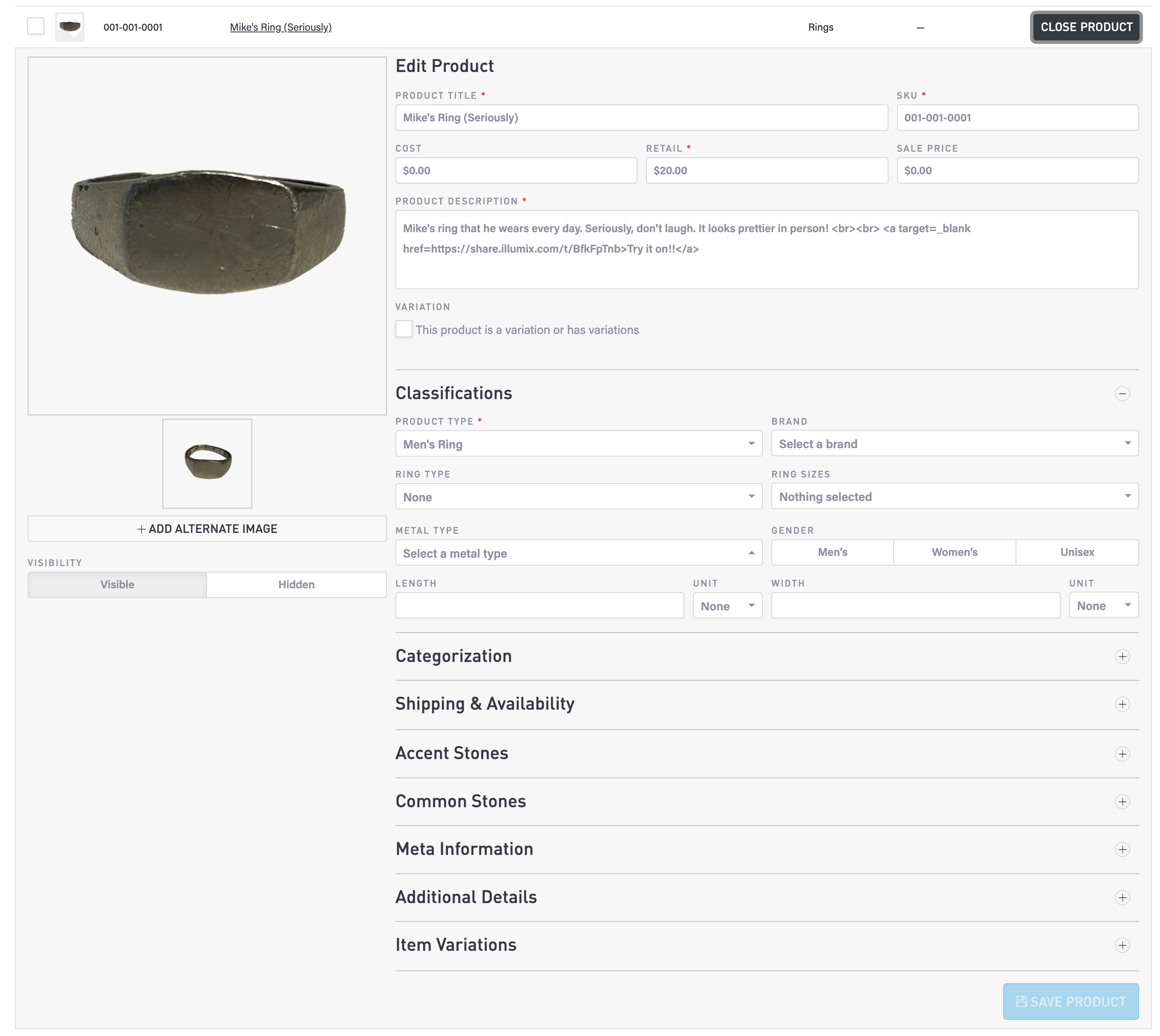Check the product variation checkbox
The image size is (1160, 1036).
click(x=403, y=329)
